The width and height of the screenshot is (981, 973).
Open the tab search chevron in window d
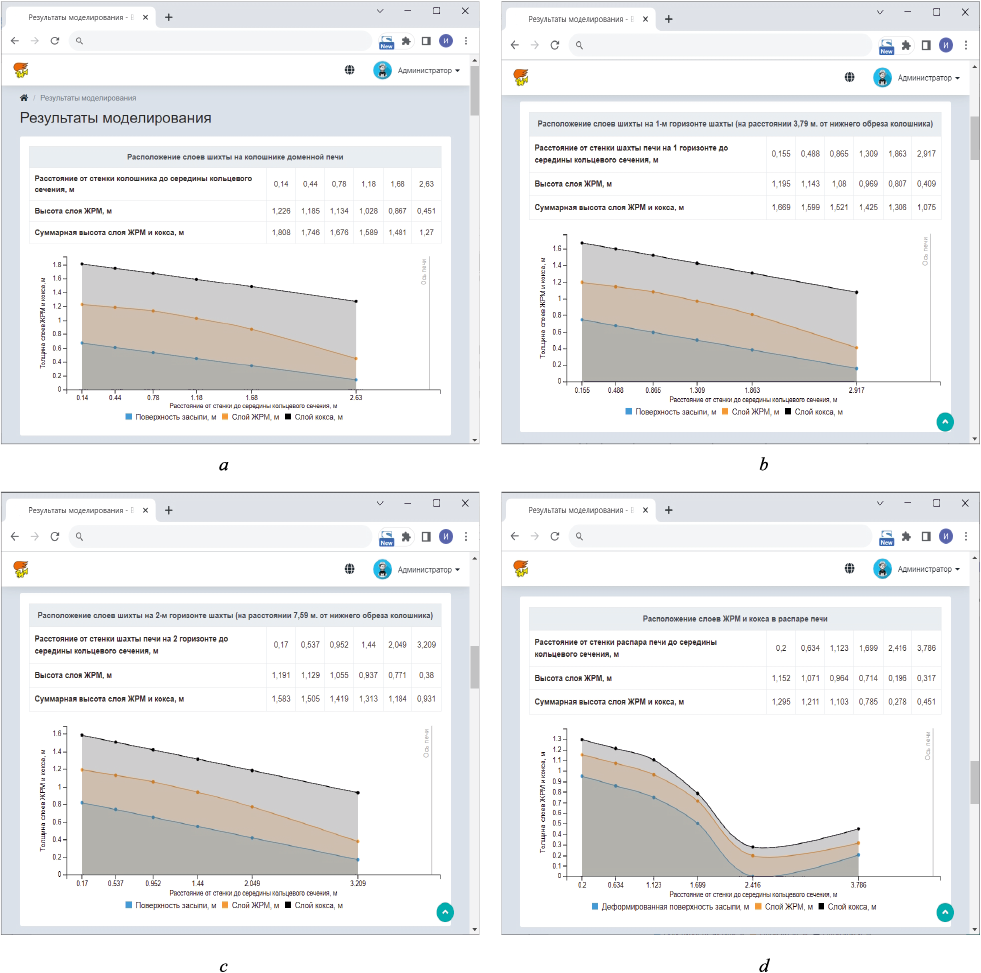click(880, 503)
